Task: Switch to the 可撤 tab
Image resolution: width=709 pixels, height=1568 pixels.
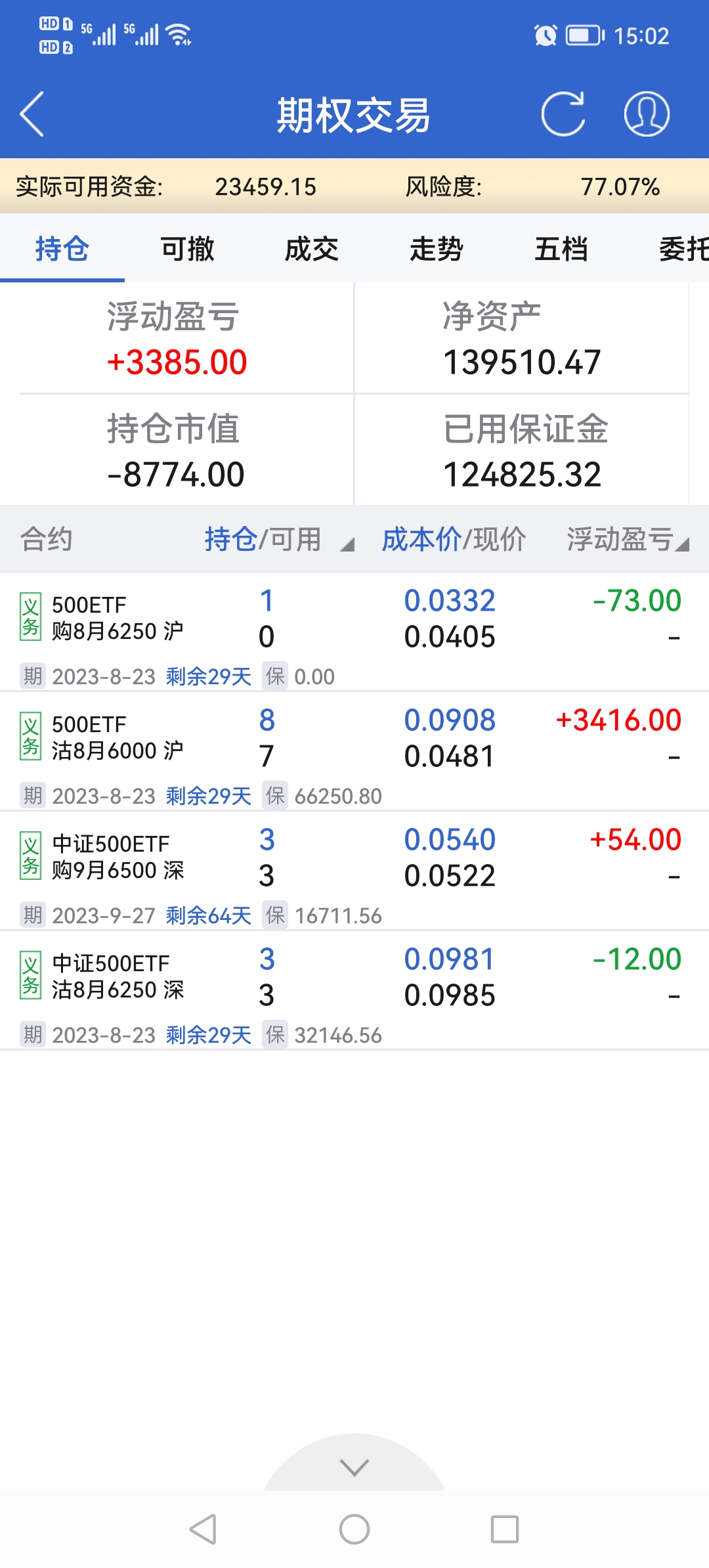Action: click(187, 249)
